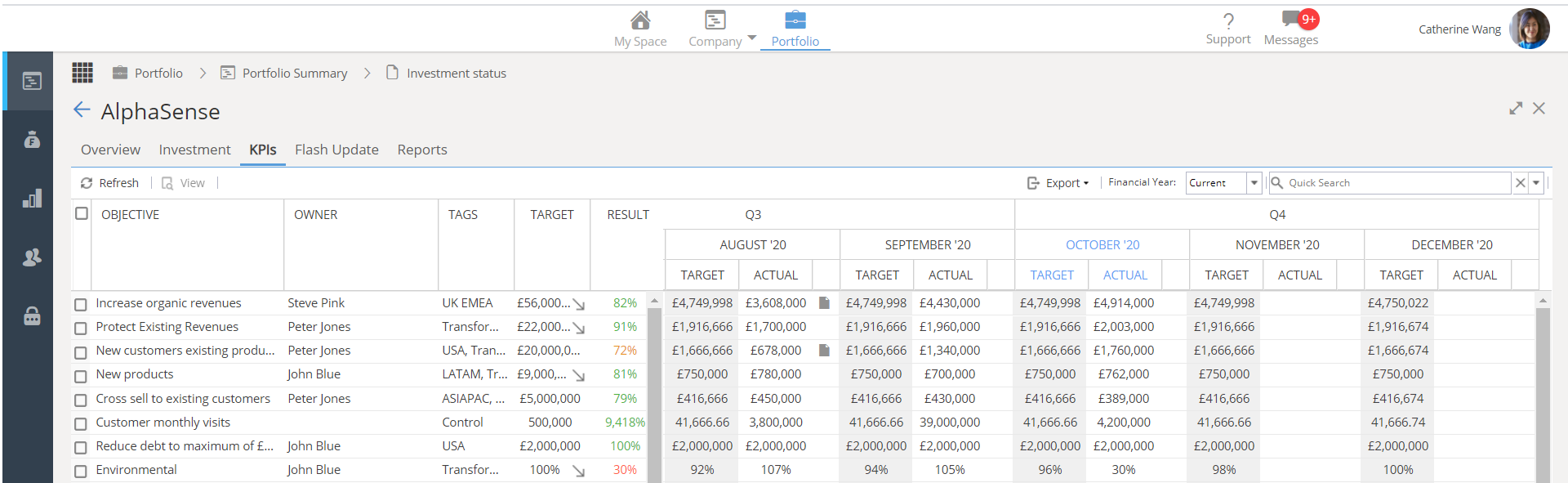Click October actual £4,914,000 cell
1568x483 pixels.
[1124, 302]
